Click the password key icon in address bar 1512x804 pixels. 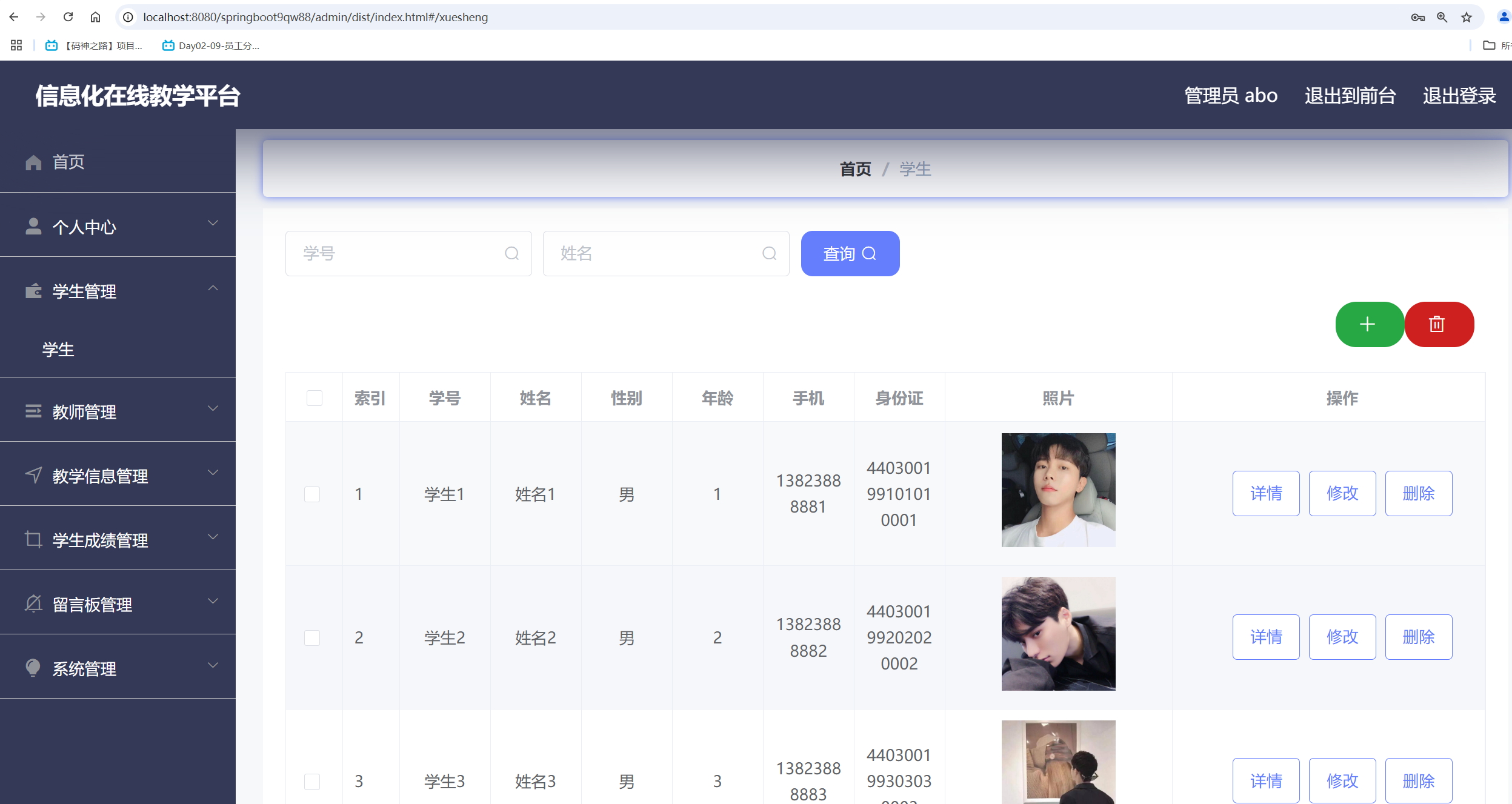click(x=1417, y=17)
